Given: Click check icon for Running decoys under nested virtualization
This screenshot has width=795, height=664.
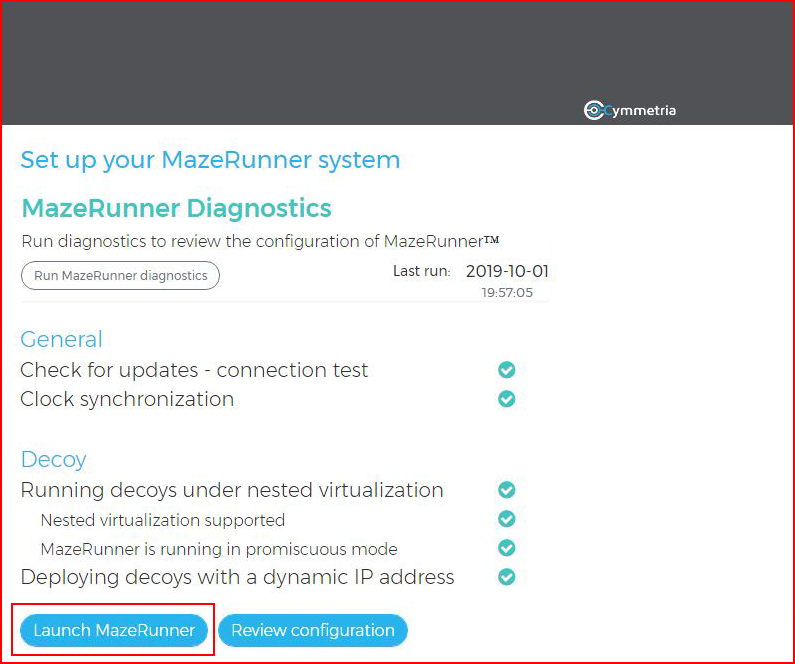Looking at the screenshot, I should click(x=507, y=490).
